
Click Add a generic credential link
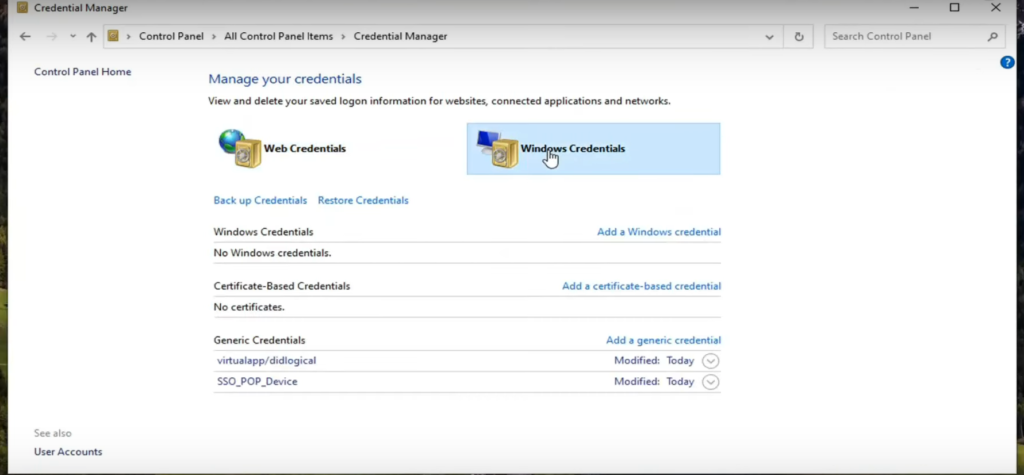pos(663,340)
